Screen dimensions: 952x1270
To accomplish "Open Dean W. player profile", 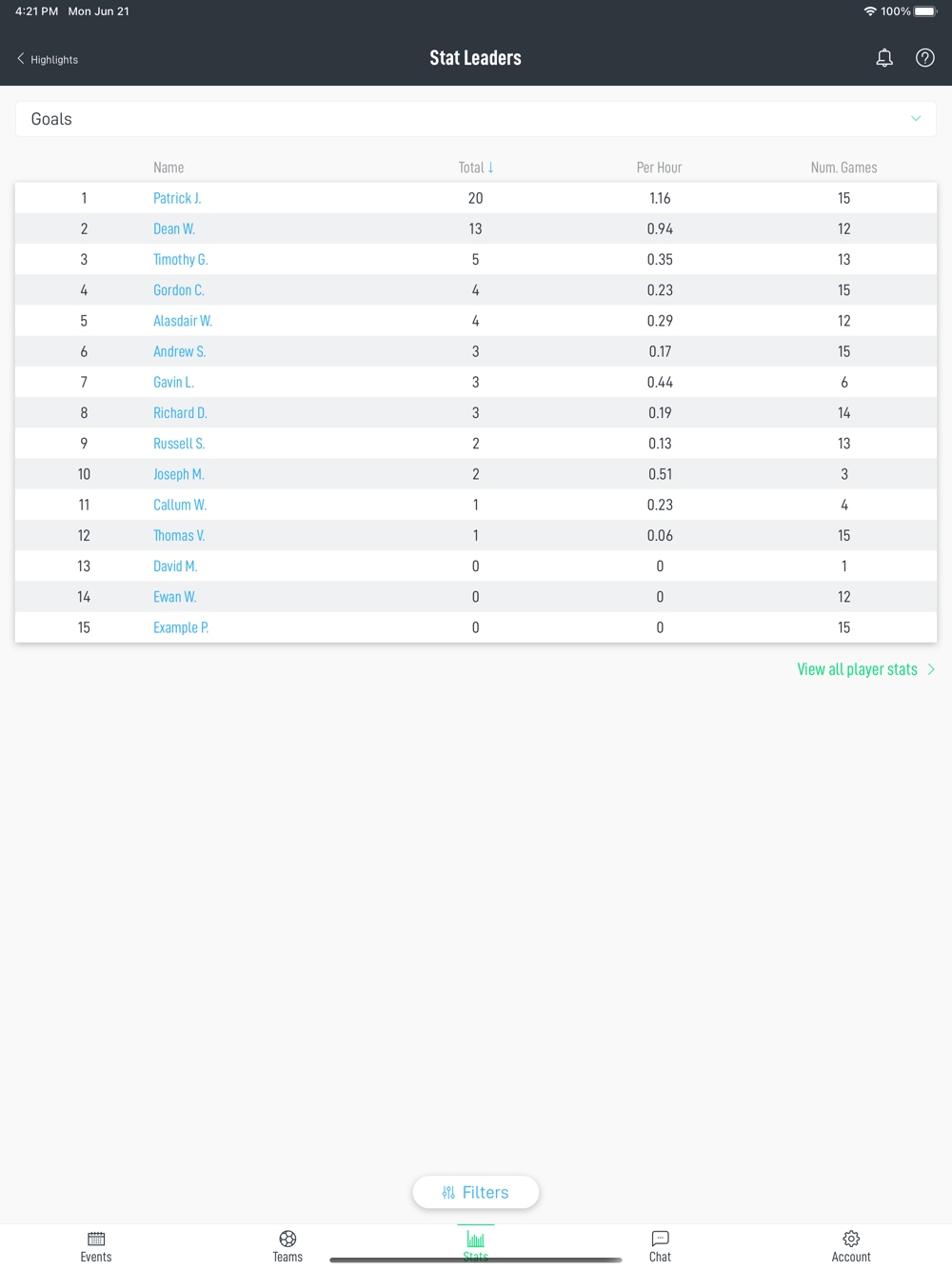I will click(x=174, y=228).
